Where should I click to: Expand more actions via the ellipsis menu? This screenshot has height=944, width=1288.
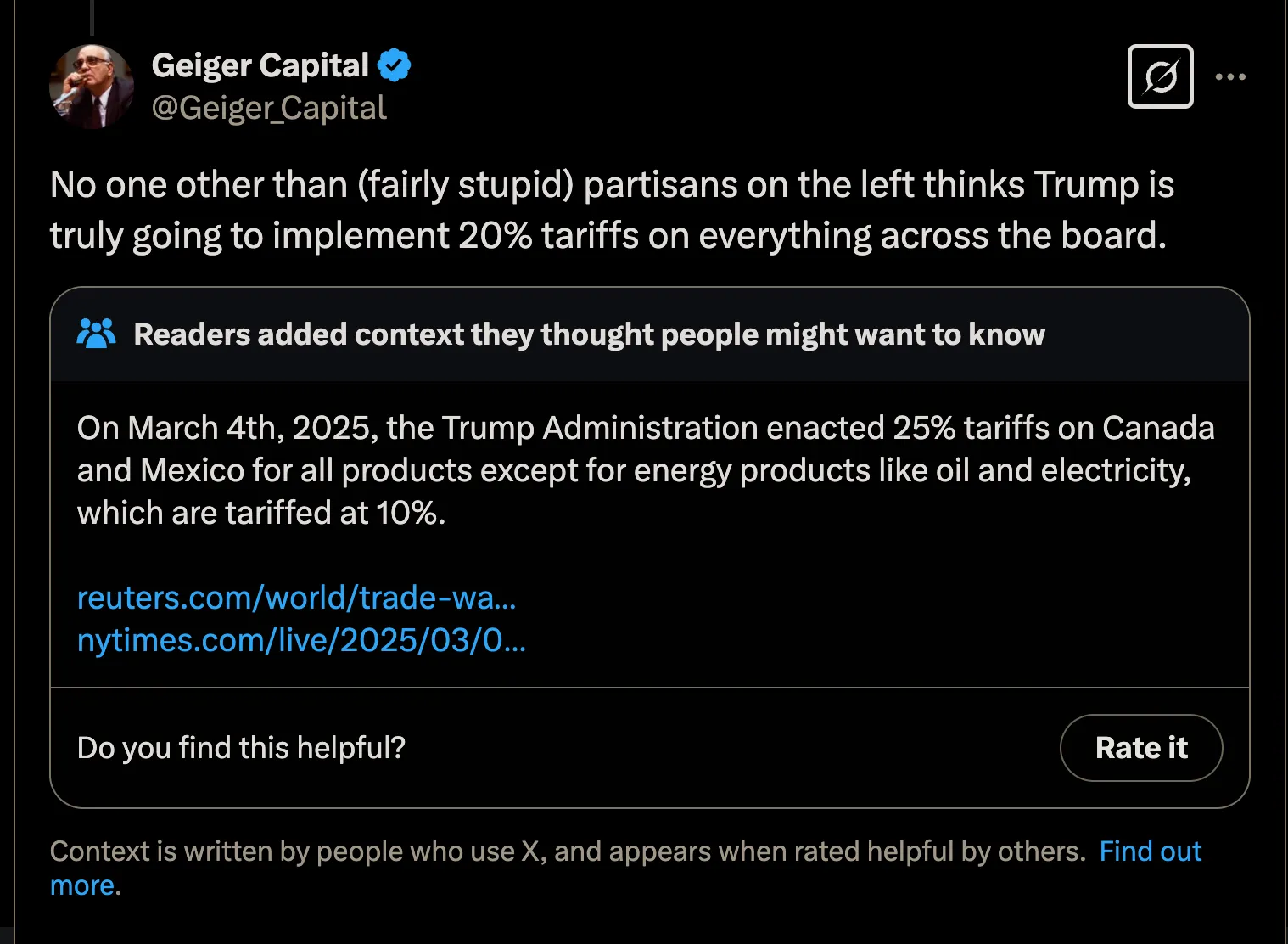pos(1231,76)
